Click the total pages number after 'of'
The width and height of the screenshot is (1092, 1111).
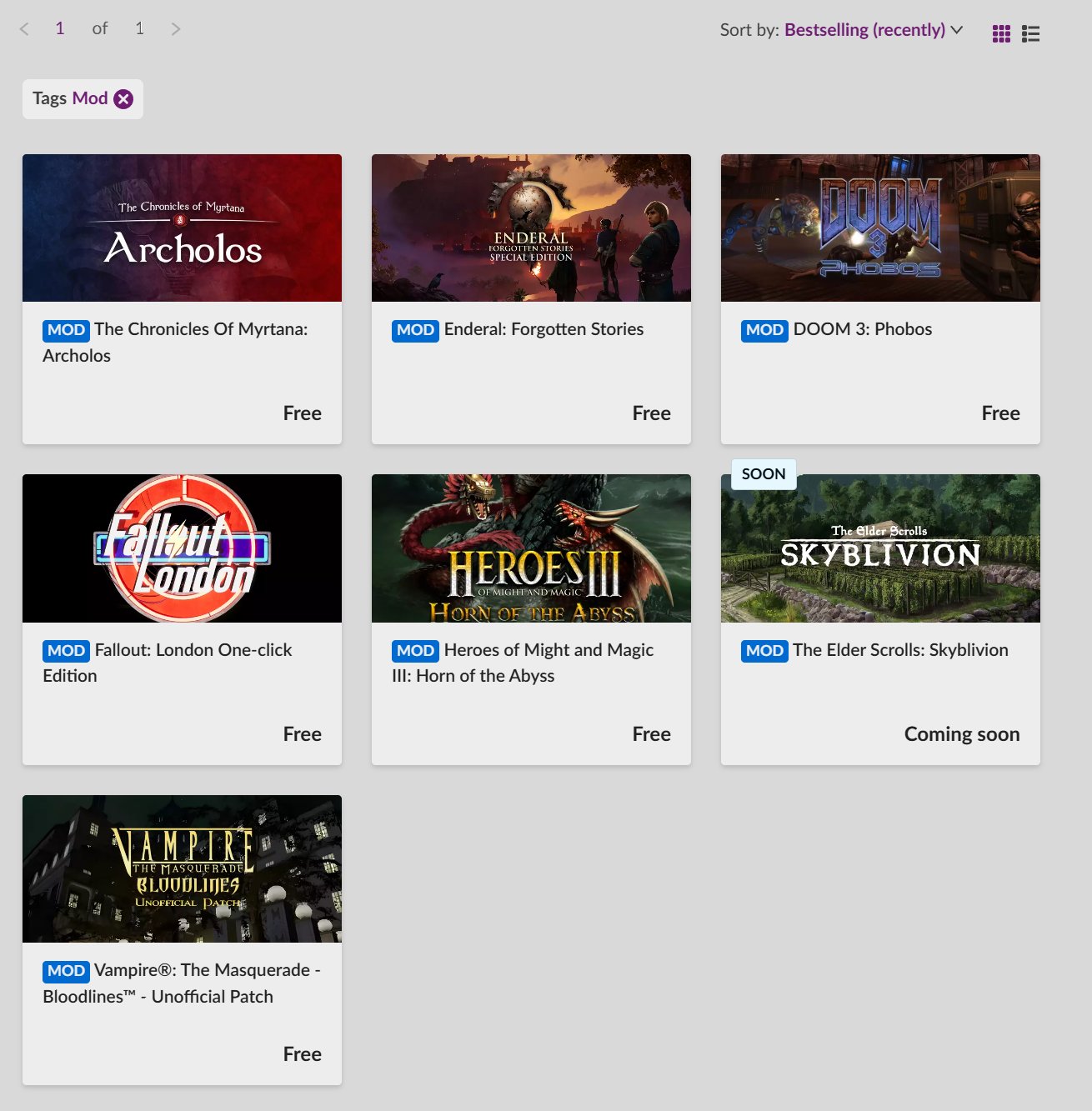pyautogui.click(x=139, y=28)
